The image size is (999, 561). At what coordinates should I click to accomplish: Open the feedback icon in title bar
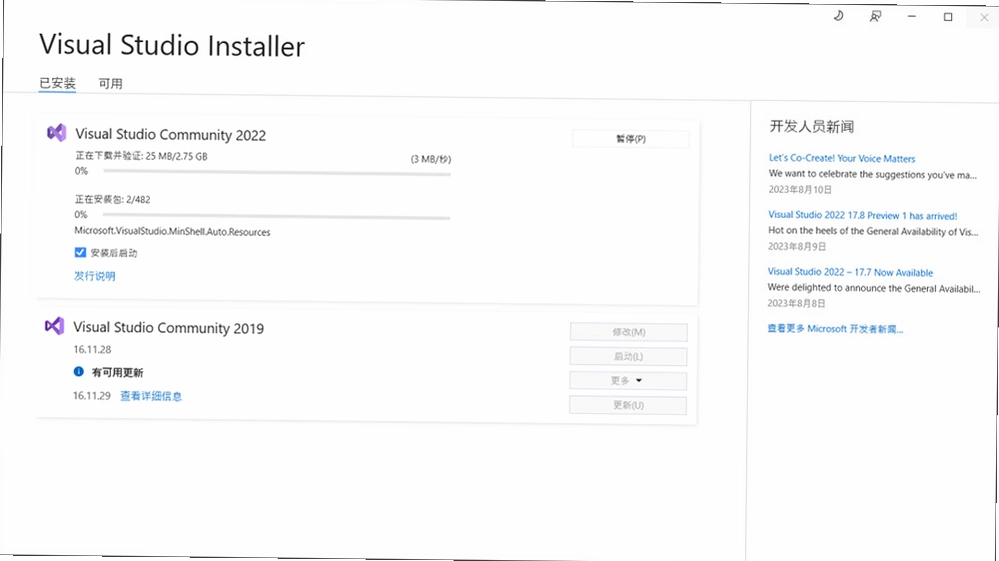[875, 17]
